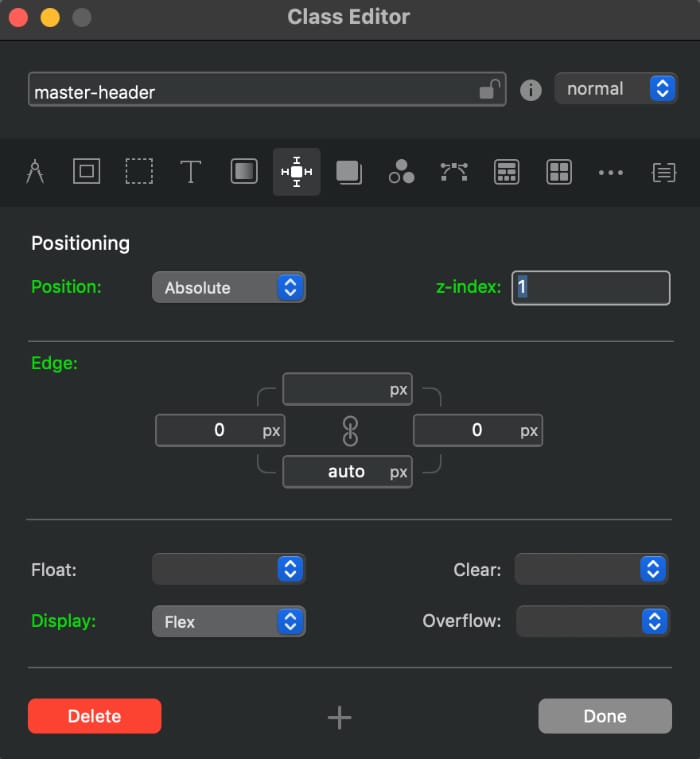The width and height of the screenshot is (700, 759).
Task: Open the dashed-outline margin settings icon
Action: pos(139,172)
